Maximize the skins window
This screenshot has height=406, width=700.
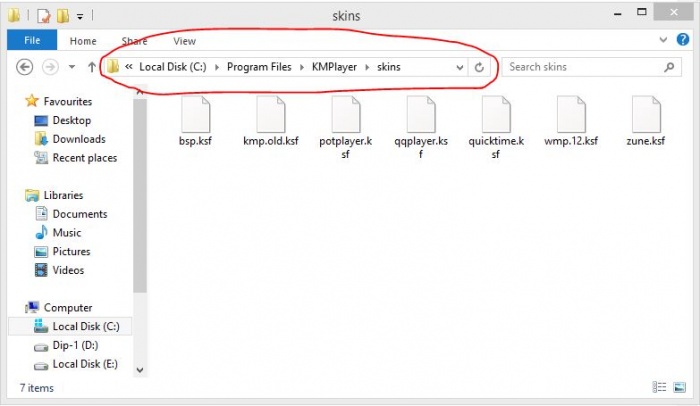pos(642,13)
